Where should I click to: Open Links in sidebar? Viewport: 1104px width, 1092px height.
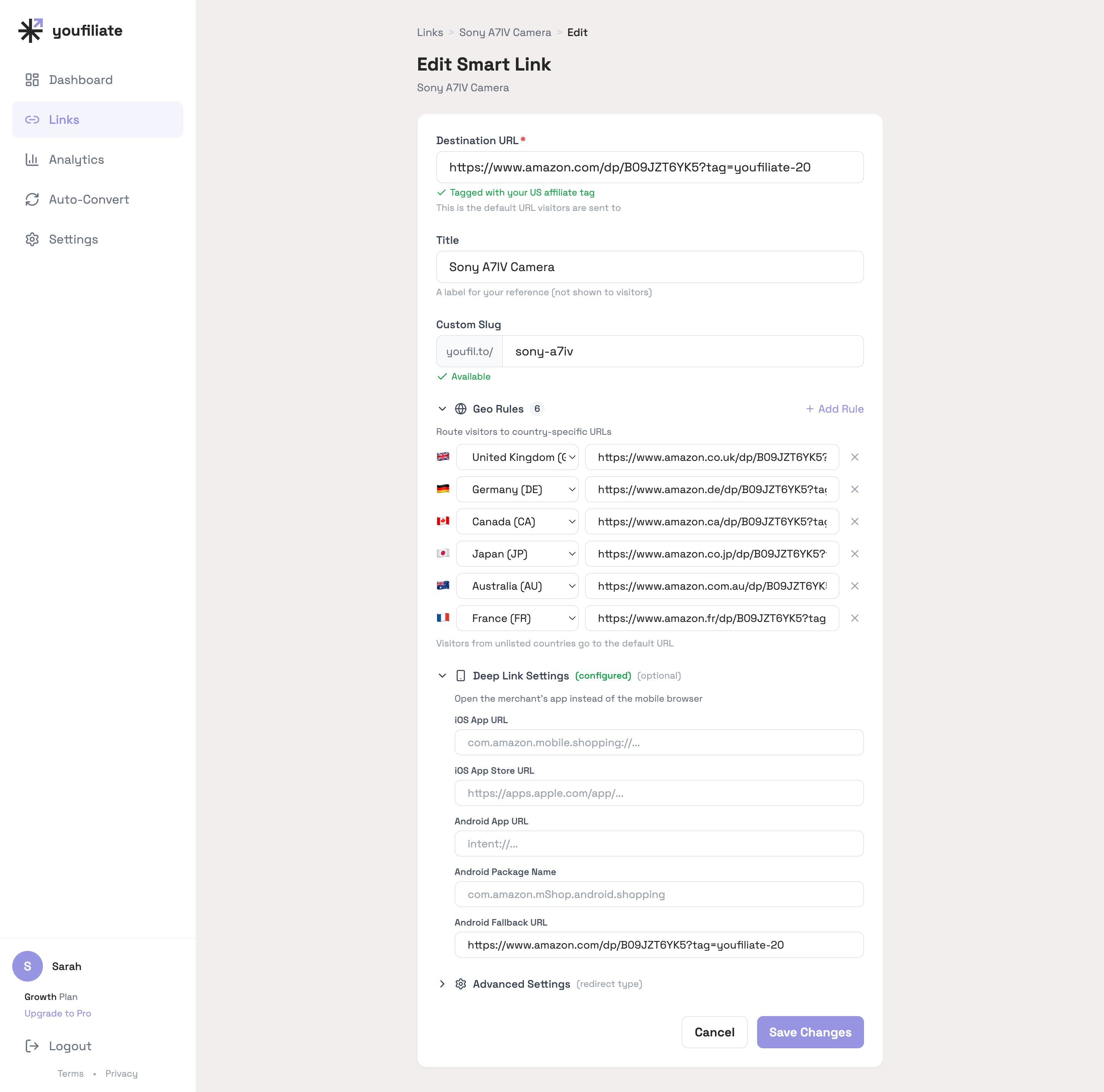(98, 119)
